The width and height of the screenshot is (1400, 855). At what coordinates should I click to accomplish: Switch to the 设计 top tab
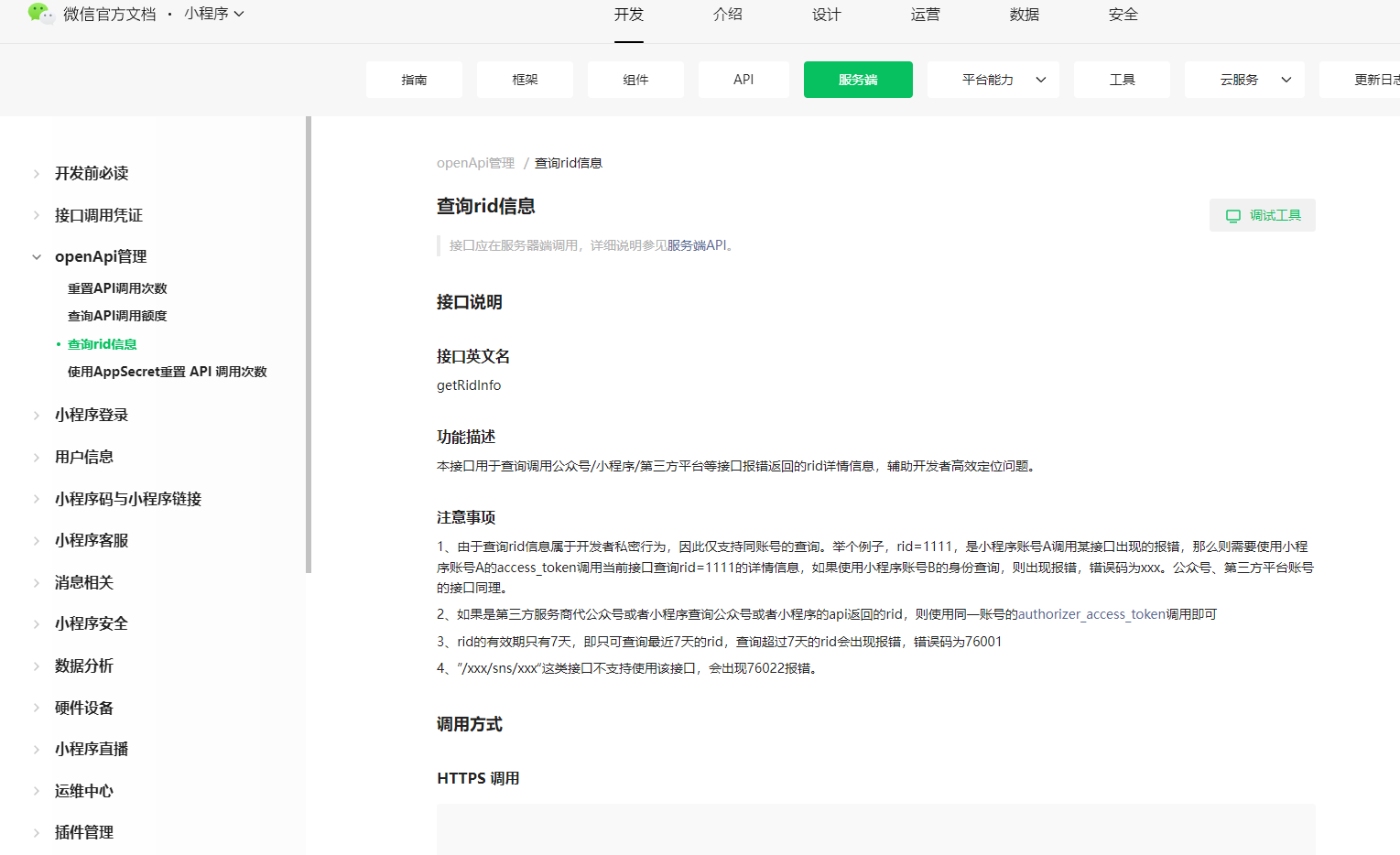(827, 15)
